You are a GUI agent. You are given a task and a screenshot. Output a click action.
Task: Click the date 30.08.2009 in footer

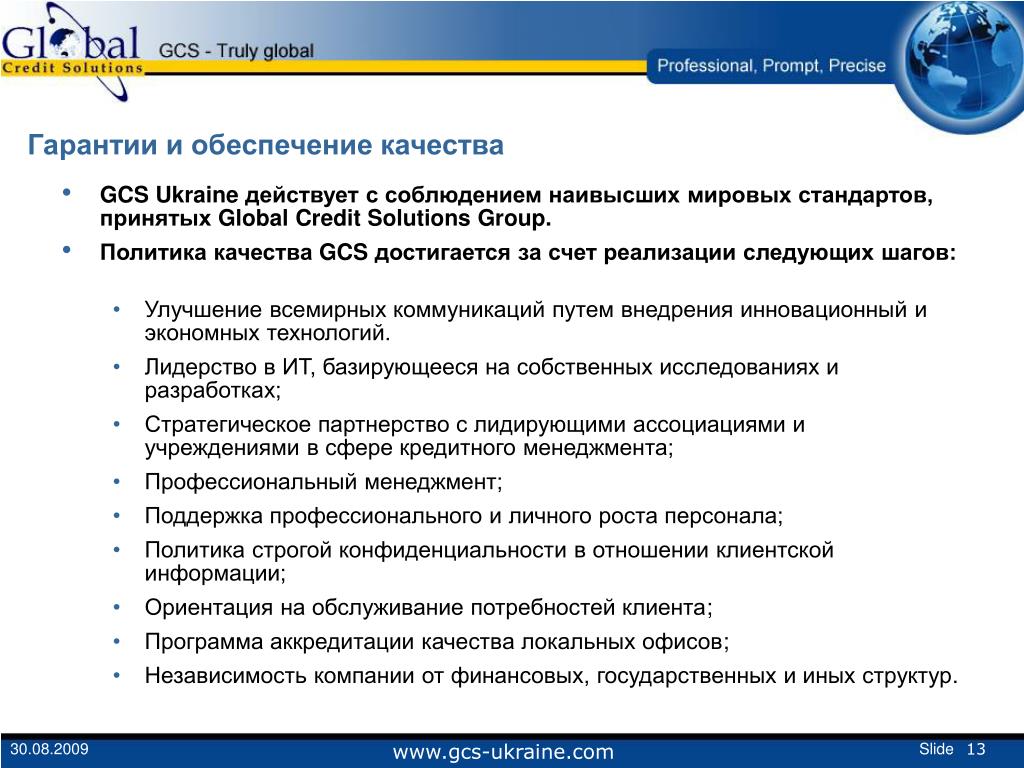[x=49, y=749]
